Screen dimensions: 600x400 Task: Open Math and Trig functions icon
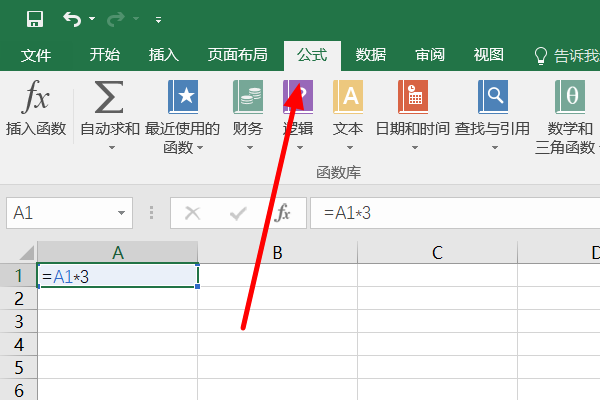coord(570,97)
